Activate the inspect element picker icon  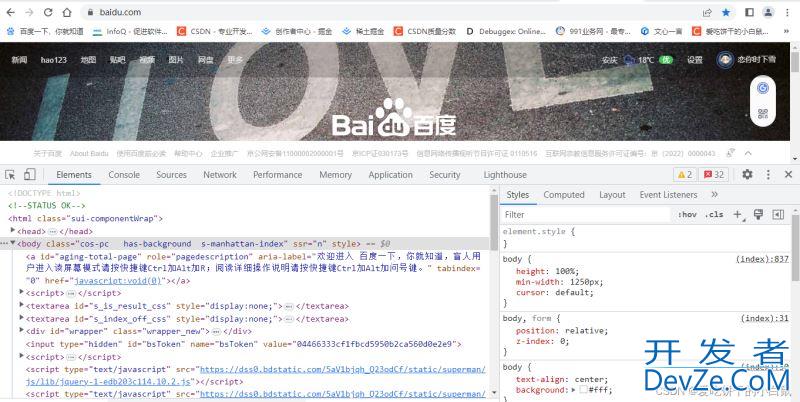10,175
